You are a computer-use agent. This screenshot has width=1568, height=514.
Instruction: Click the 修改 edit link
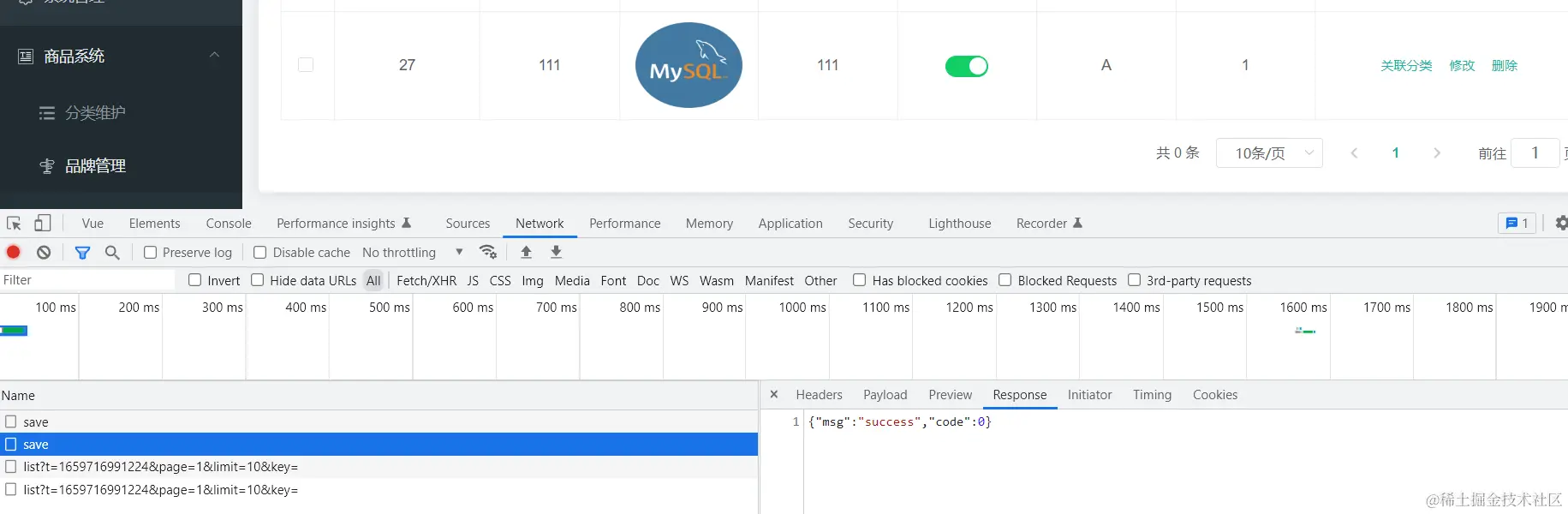click(x=1462, y=66)
